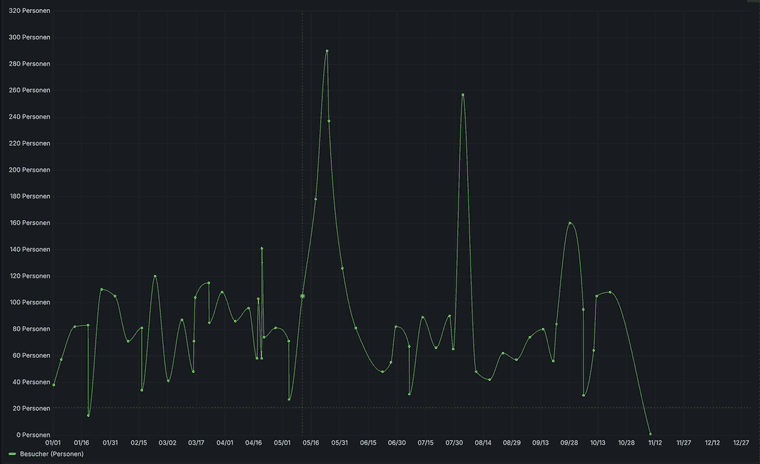The height and width of the screenshot is (464, 760).
Task: Click the final data point at 0 Personen
Action: tap(650, 434)
